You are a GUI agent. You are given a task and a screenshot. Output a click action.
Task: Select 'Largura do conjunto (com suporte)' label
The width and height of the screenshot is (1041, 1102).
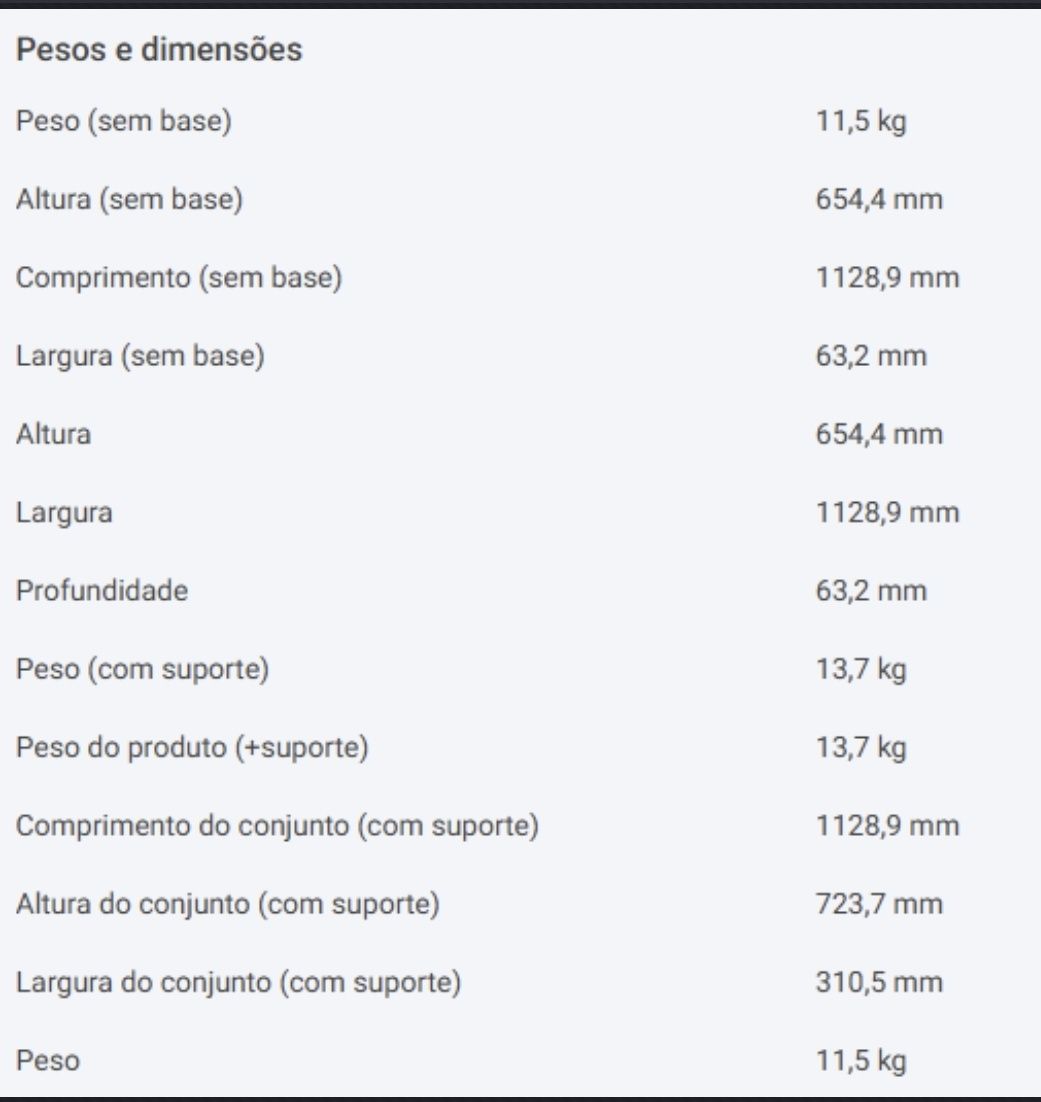[x=238, y=983]
